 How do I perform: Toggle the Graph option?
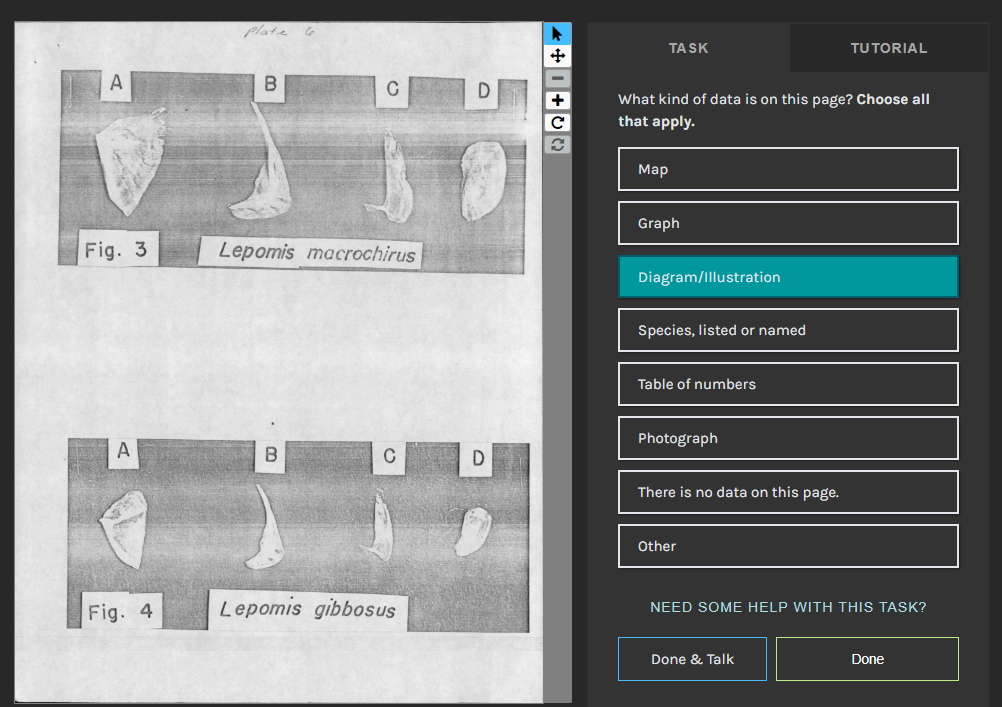788,223
